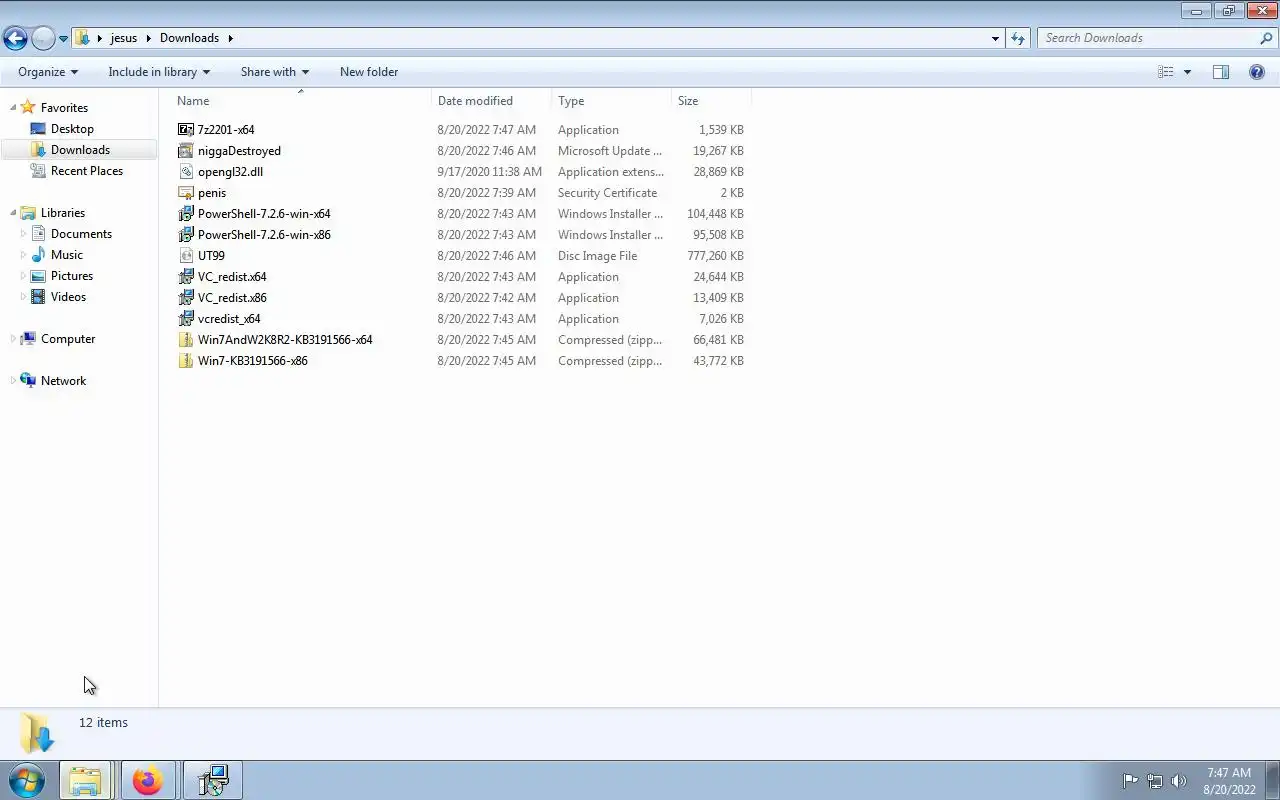Click the Windows Explorer taskbar icon
The image size is (1280, 800).
click(x=86, y=780)
